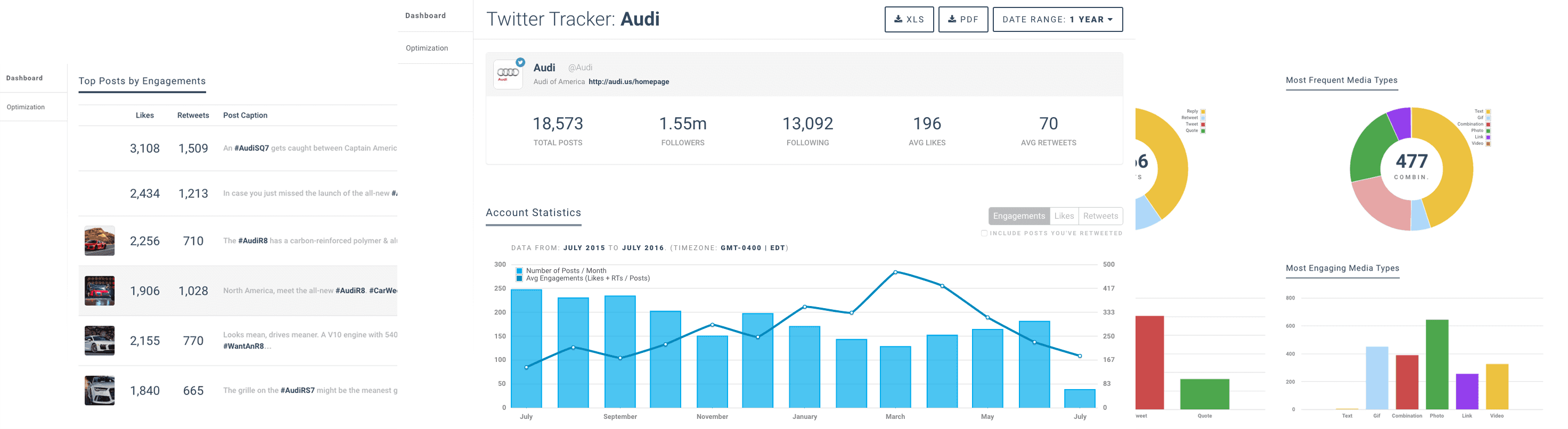Viewport: 1568px width, 429px height.
Task: Click the #AudiSQ7 hashtag in top post
Action: click(x=251, y=148)
